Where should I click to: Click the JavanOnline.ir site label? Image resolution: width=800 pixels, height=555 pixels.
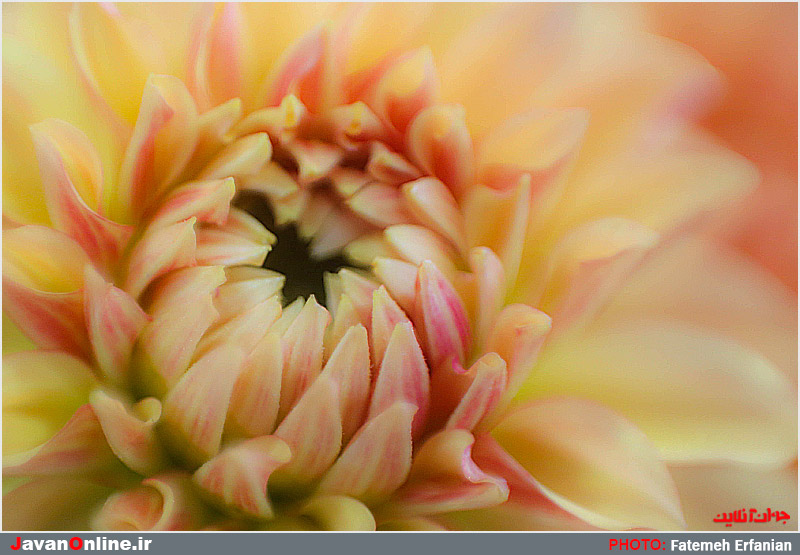click(81, 544)
